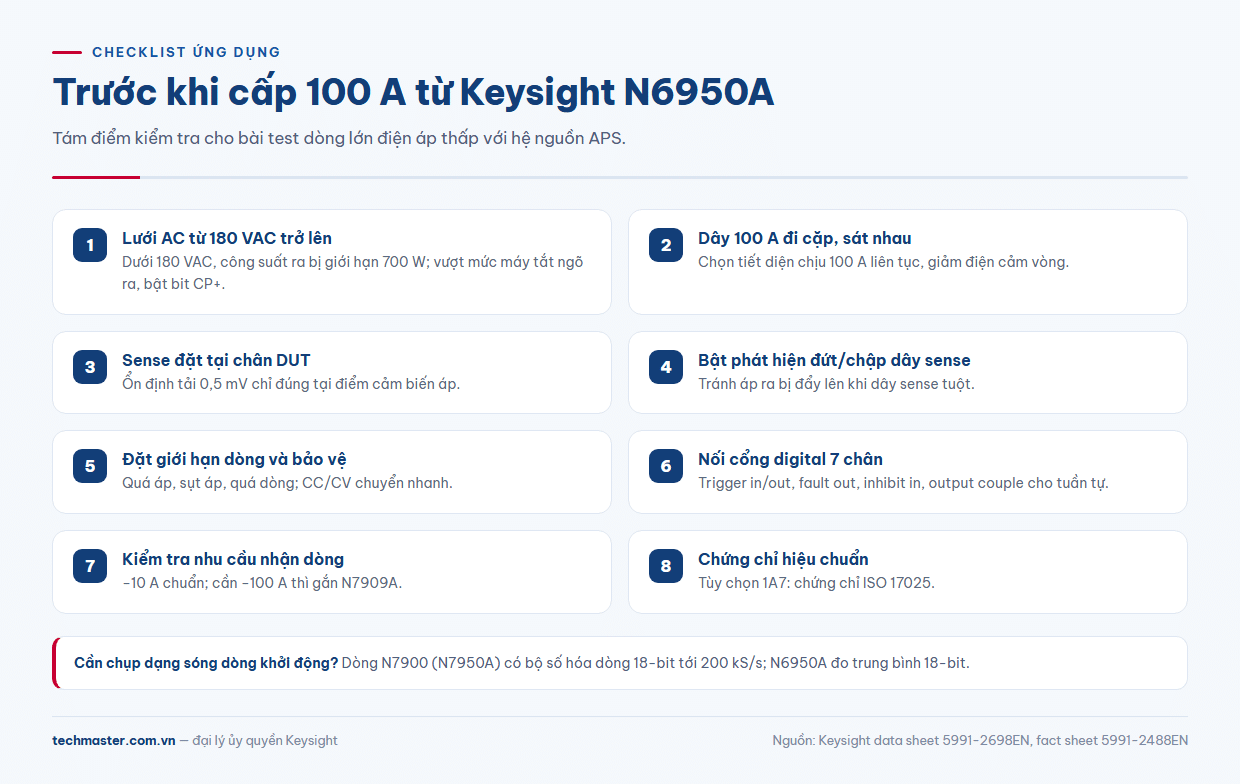Click text 'Tùy chọn 1A7: chứng chỉ ISO 17025'
Viewport: 1240px width, 784px height.
(x=816, y=583)
